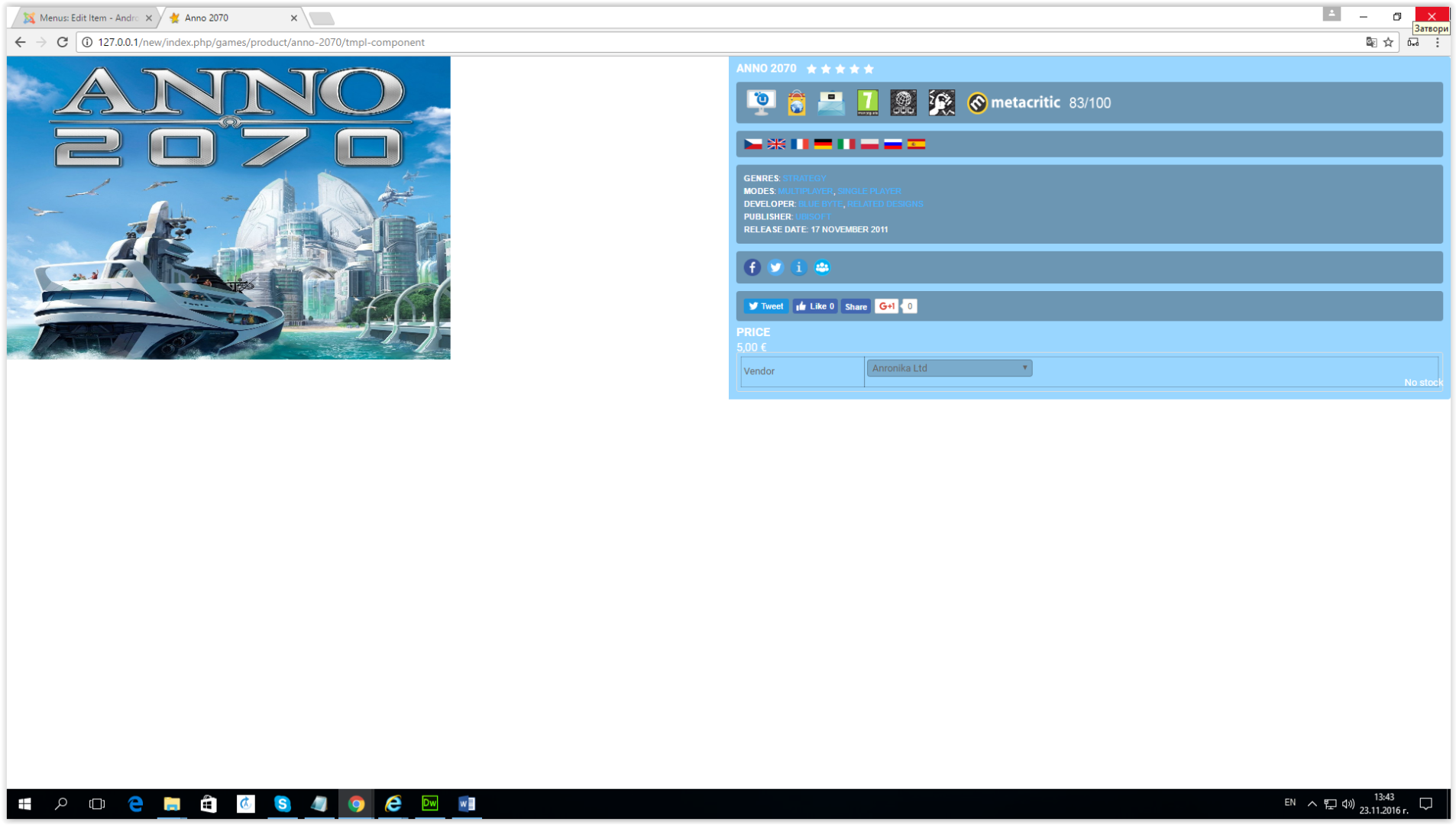The image size is (1456, 825).
Task: Click the green PEGI 7 rating icon
Action: point(868,102)
